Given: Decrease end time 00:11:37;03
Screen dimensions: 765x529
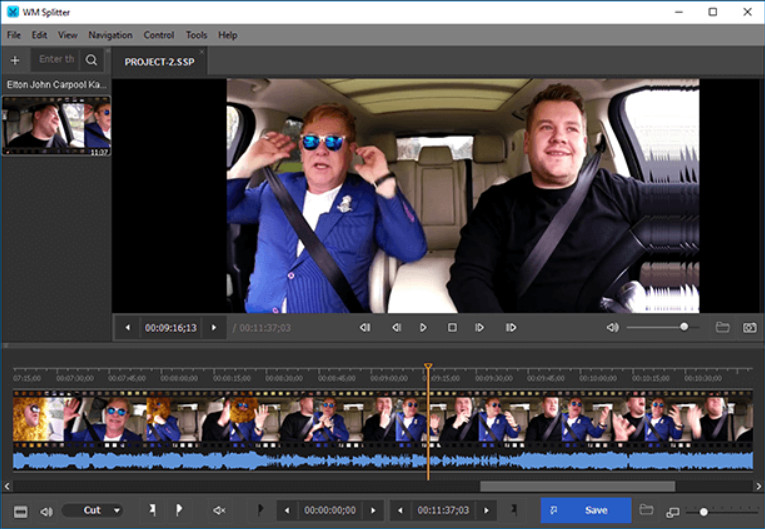Looking at the screenshot, I should point(400,510).
